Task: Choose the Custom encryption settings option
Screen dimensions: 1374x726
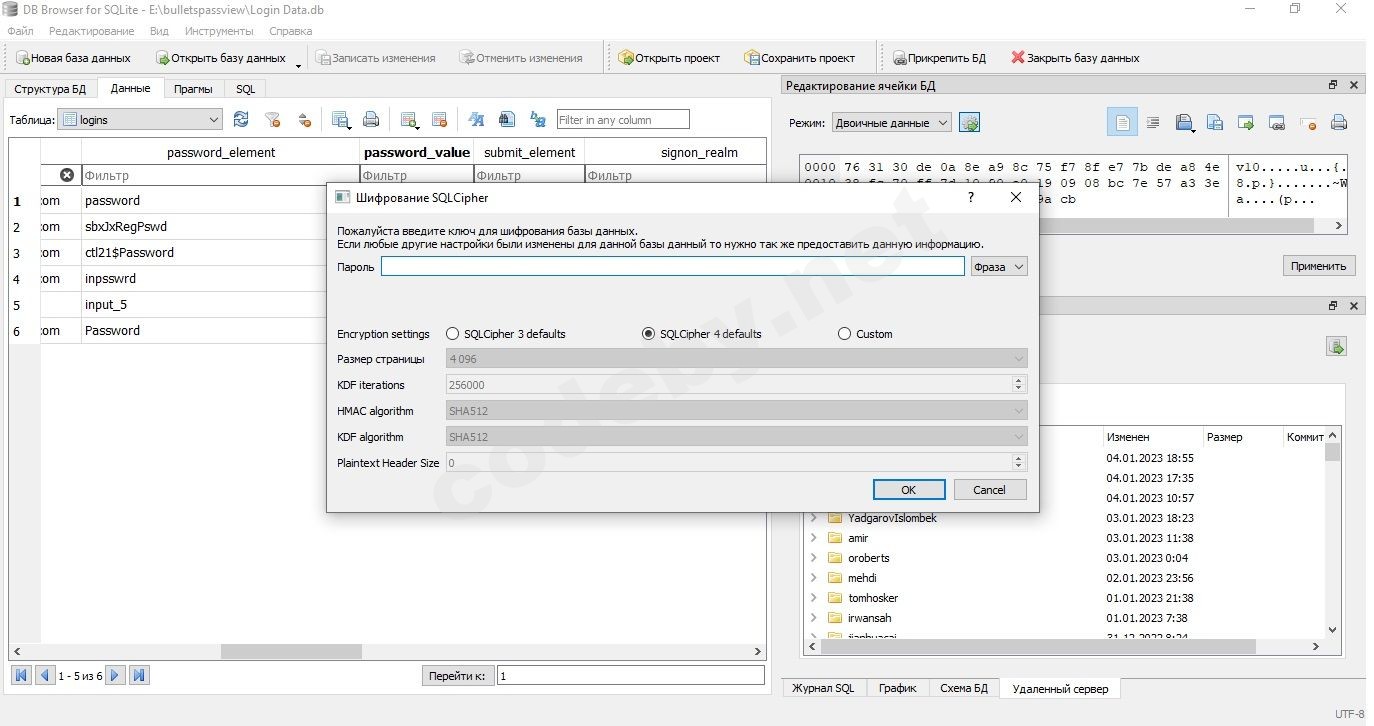Action: point(845,334)
